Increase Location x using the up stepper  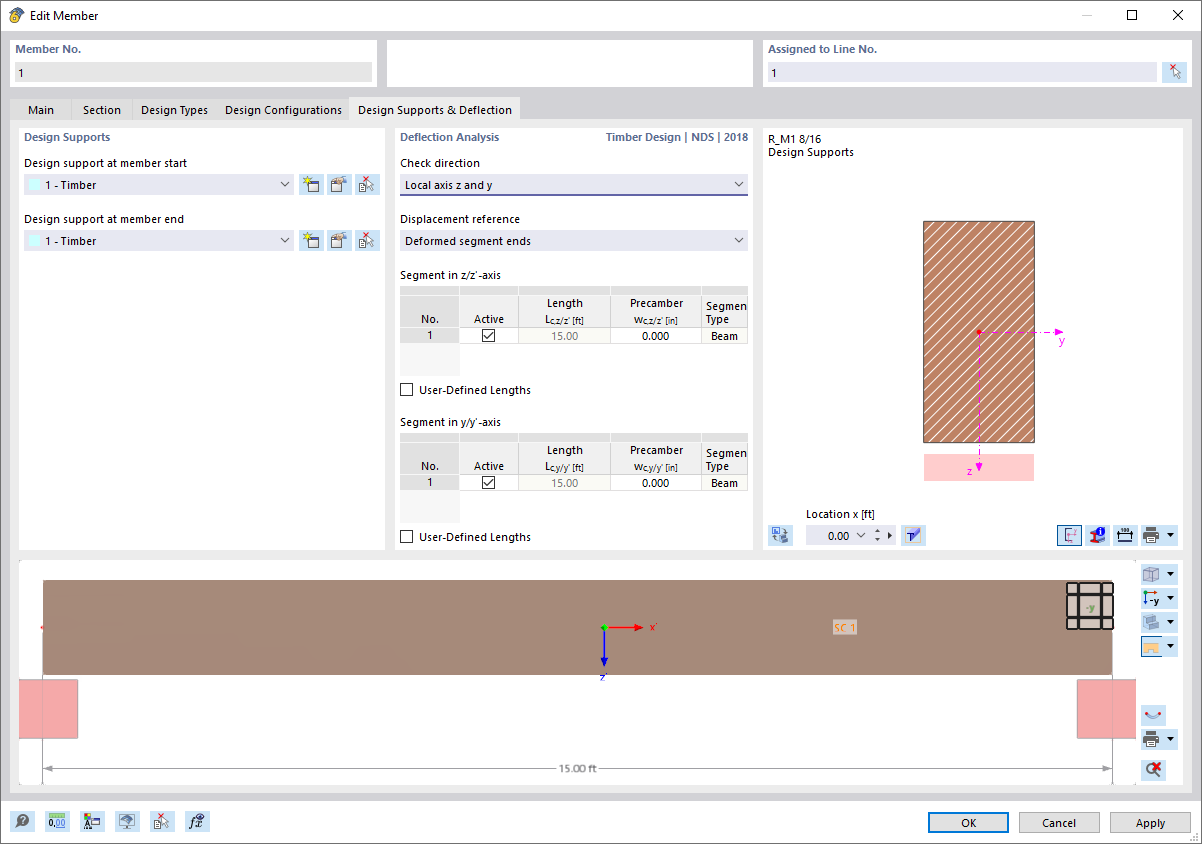click(x=877, y=530)
